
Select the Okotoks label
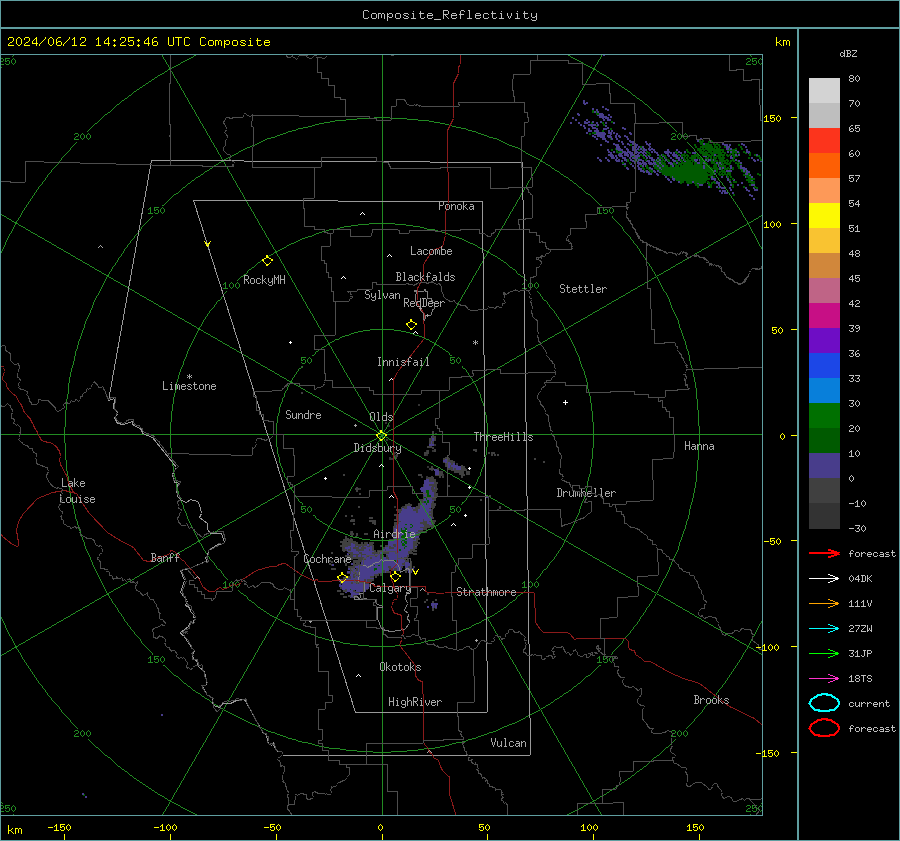tap(400, 666)
